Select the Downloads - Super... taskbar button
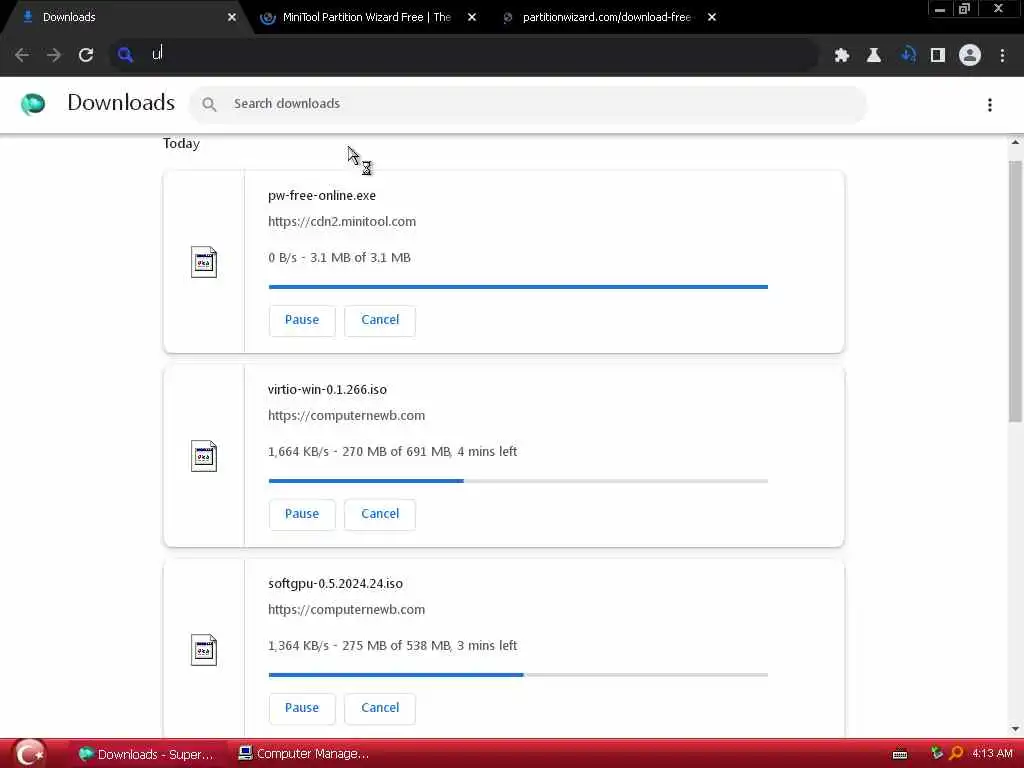The height and width of the screenshot is (768, 1024). tap(146, 754)
